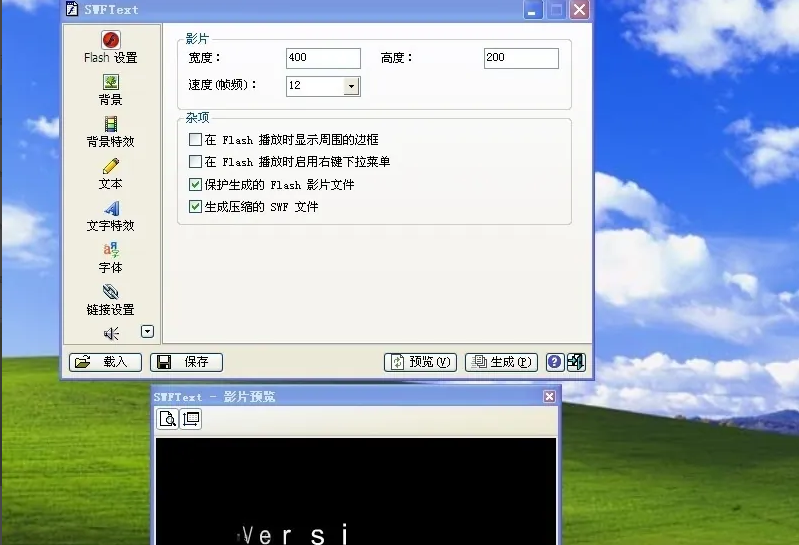Select the 文字特效 section icon
This screenshot has height=545, width=799.
pyautogui.click(x=111, y=208)
